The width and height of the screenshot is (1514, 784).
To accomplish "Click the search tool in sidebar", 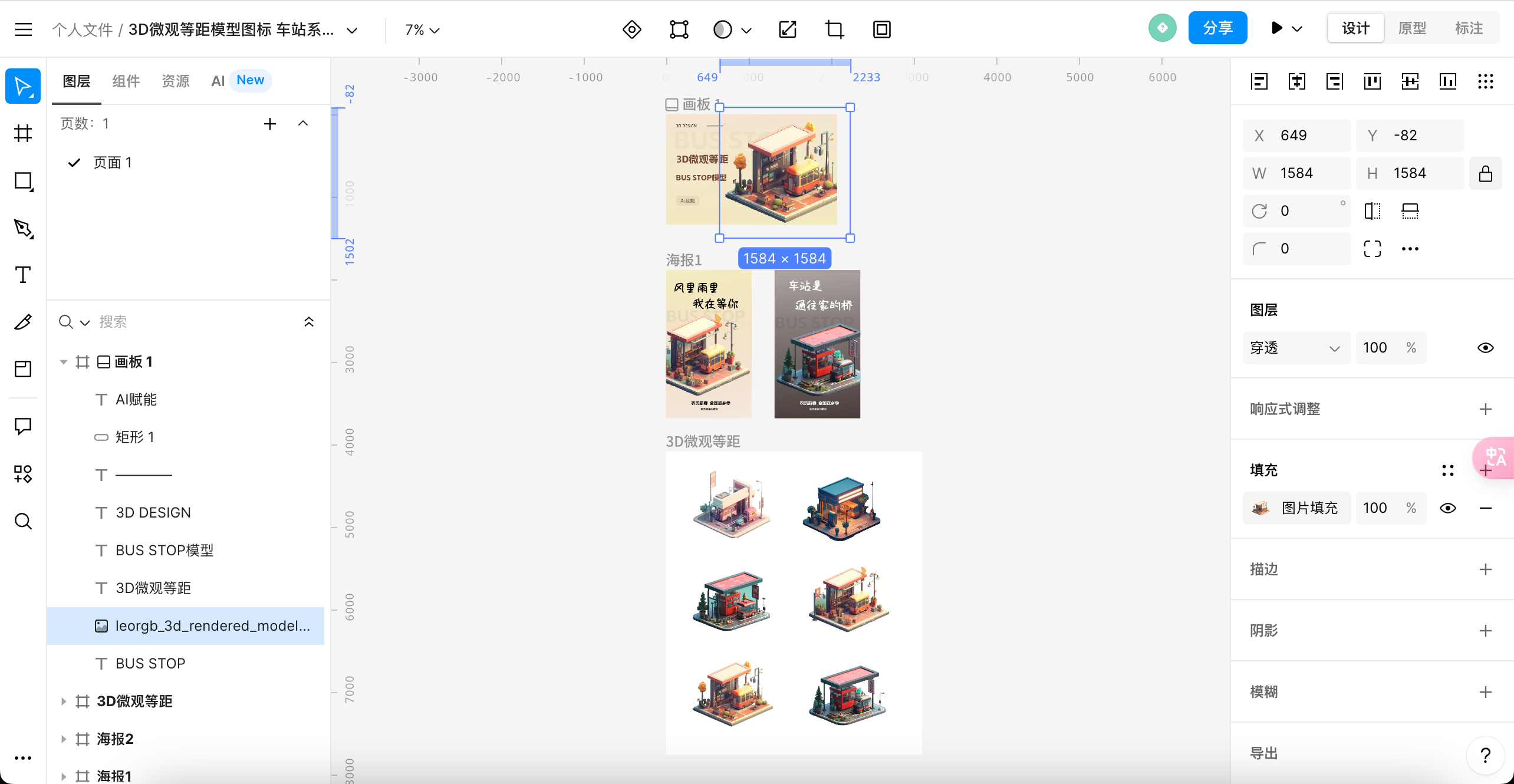I will (x=24, y=521).
